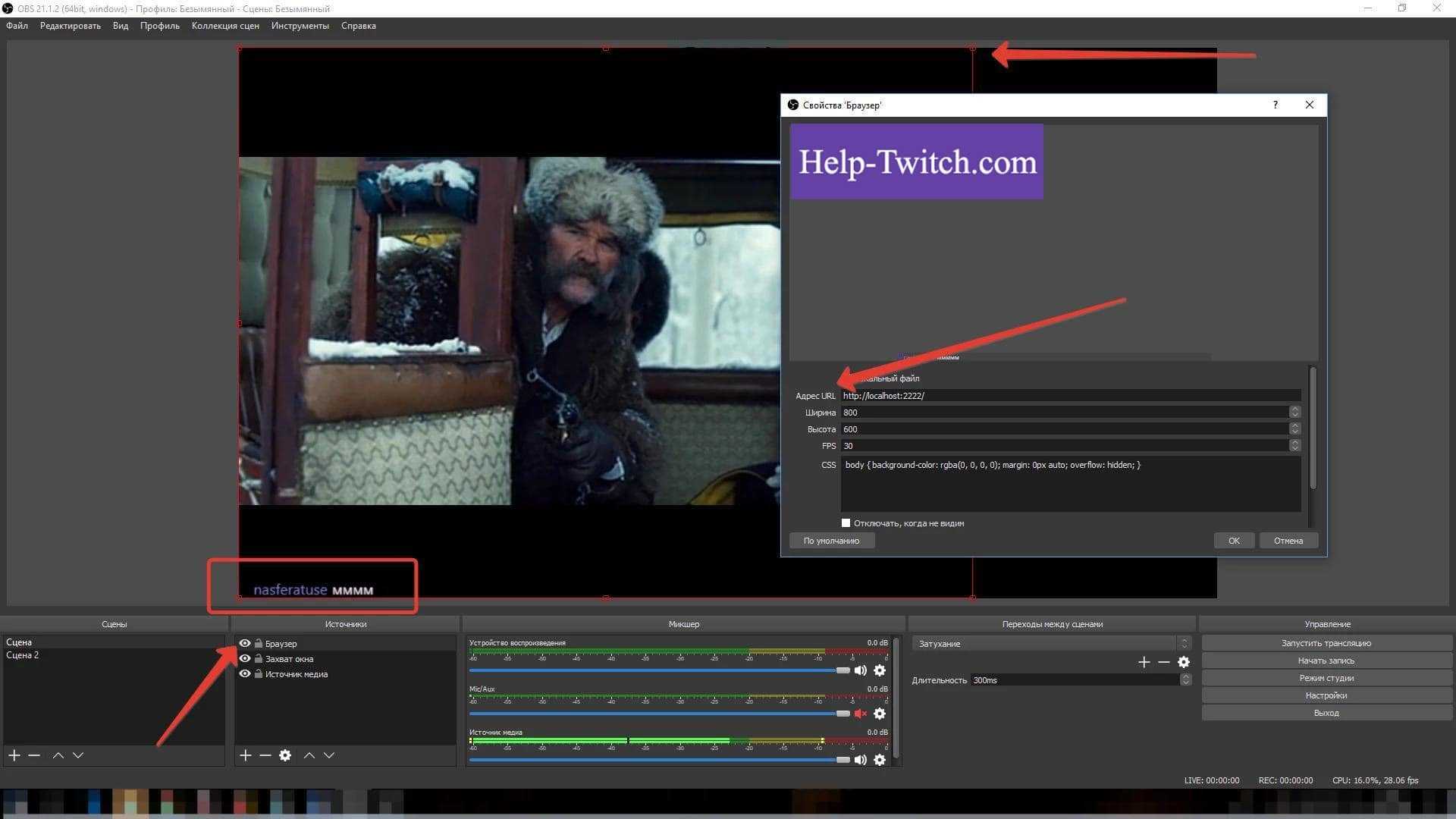Click lock icon for Браузер source

point(259,643)
